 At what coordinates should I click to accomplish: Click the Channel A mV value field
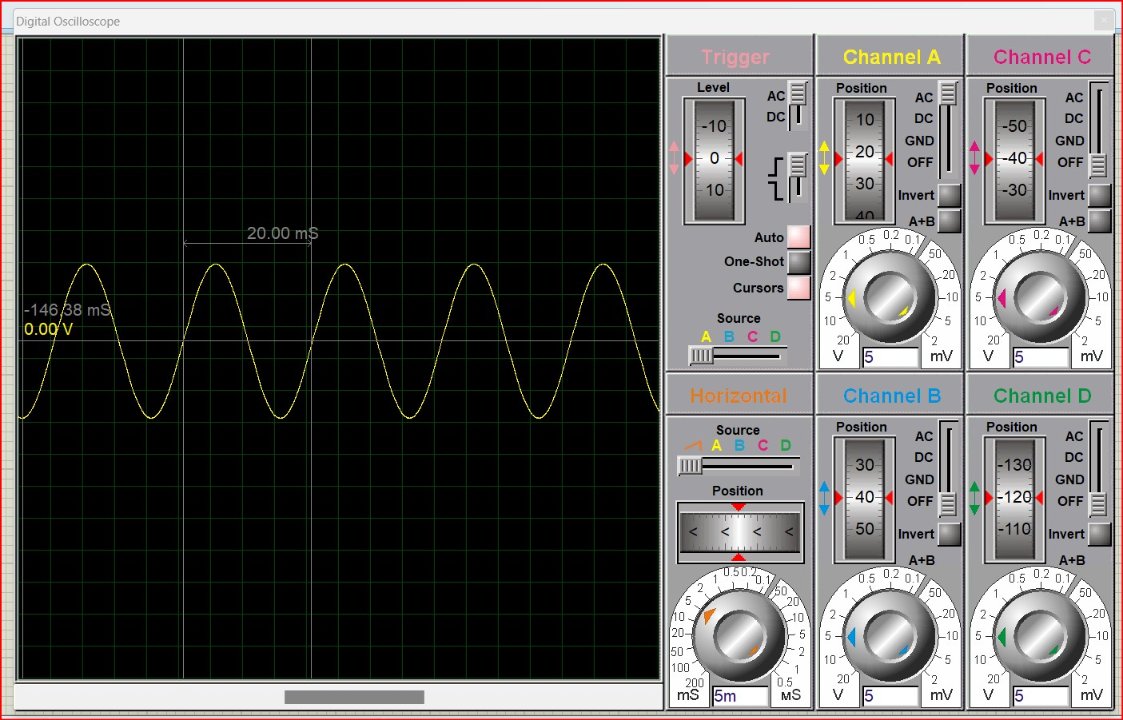(890, 357)
